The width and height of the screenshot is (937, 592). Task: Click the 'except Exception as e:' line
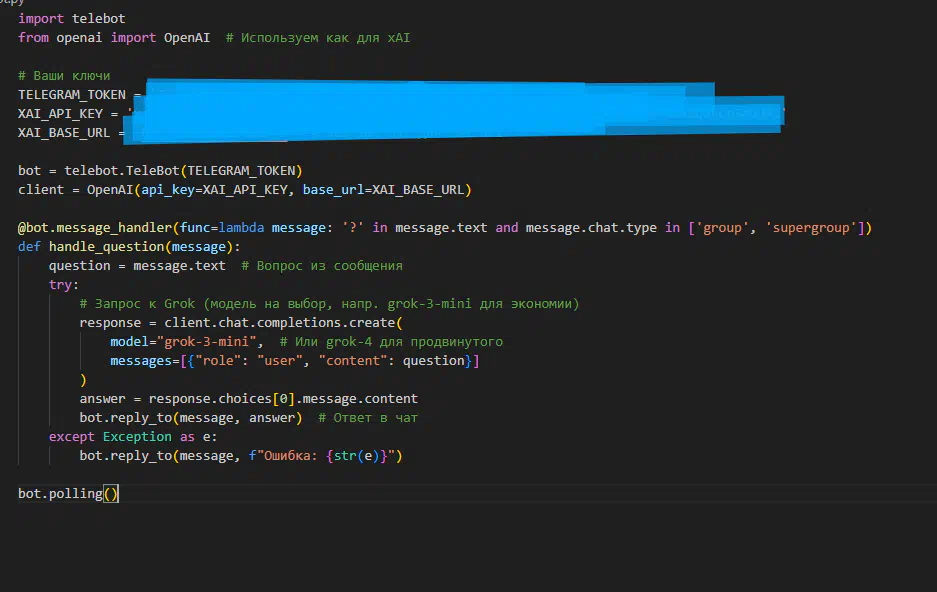coord(133,437)
